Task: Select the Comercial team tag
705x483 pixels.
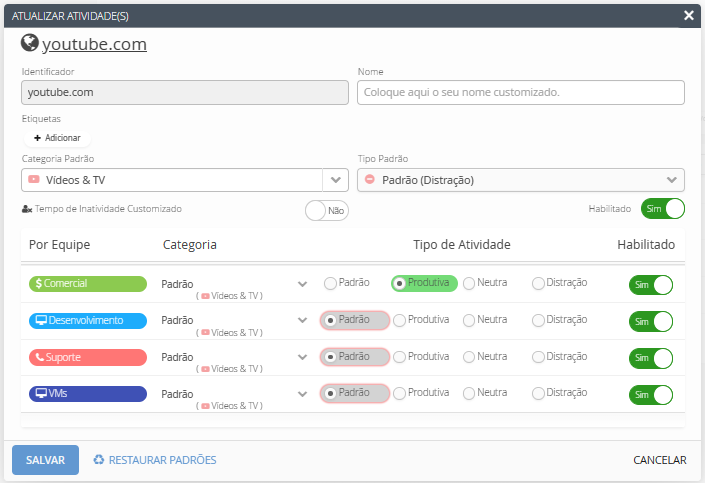Action: pos(88,284)
